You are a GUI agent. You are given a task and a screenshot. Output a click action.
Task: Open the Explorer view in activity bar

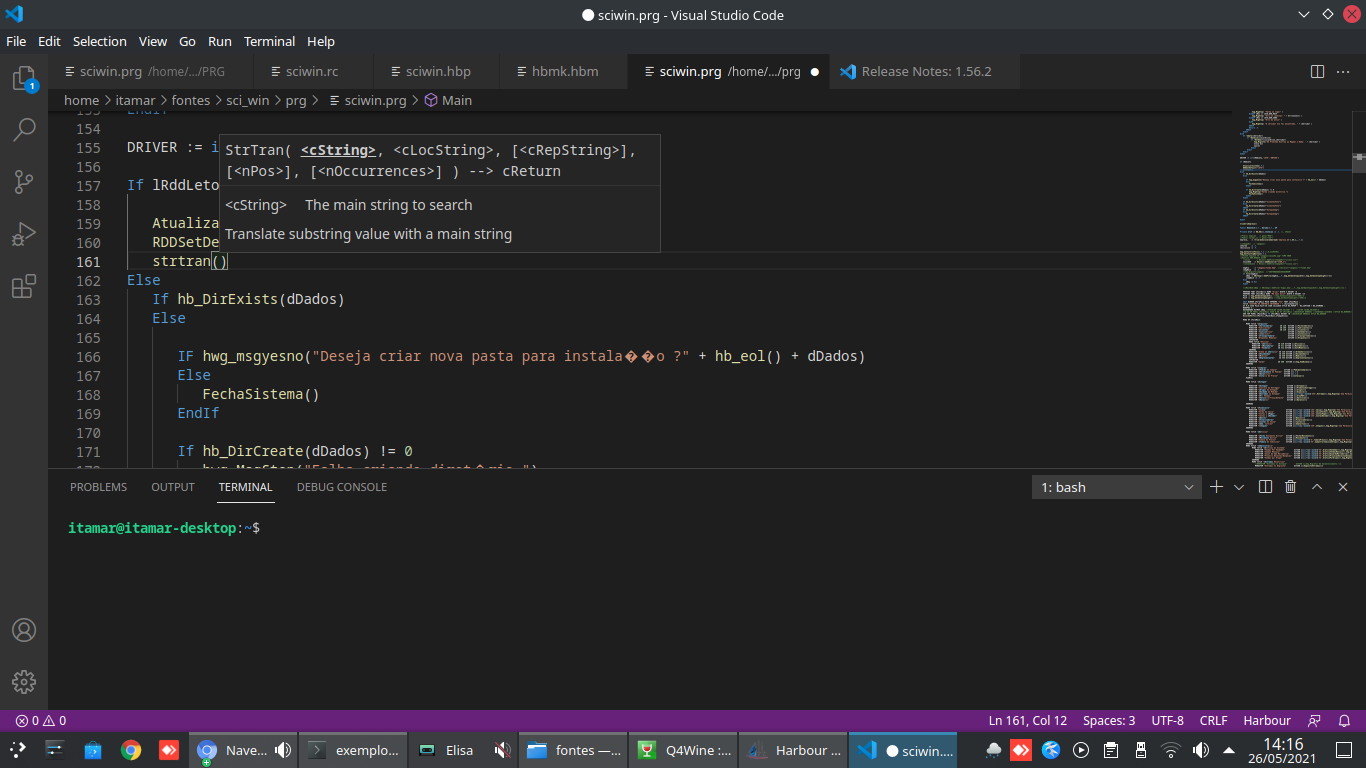[x=24, y=79]
